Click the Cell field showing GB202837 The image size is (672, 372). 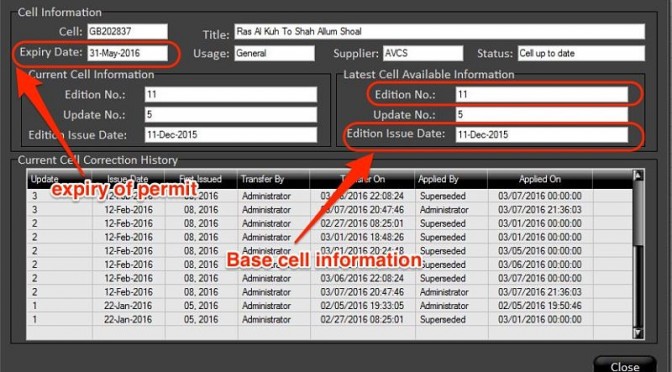pyautogui.click(x=127, y=31)
